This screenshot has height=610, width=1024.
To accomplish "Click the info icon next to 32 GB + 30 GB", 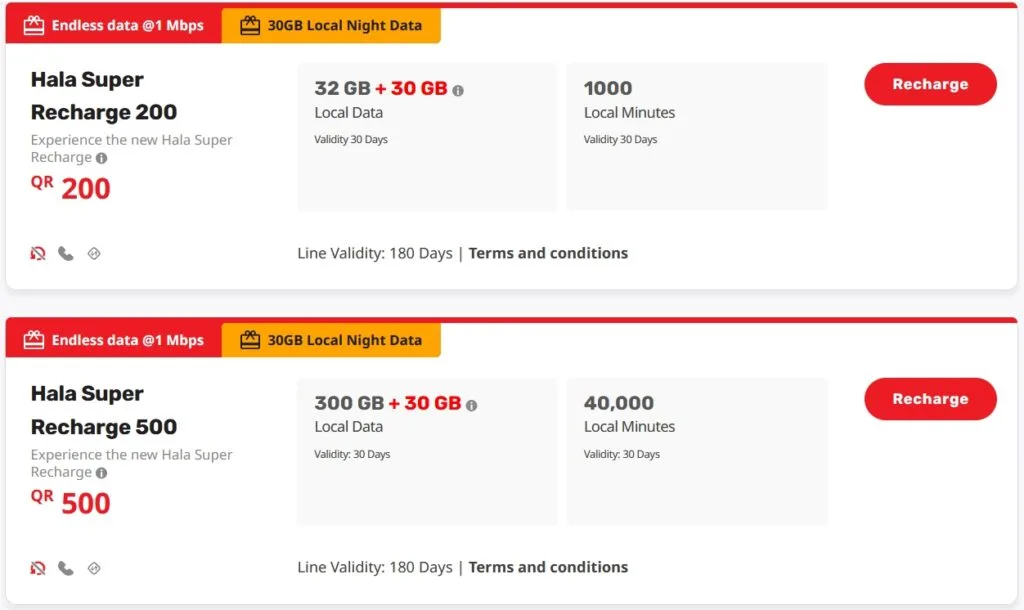I will click(458, 90).
